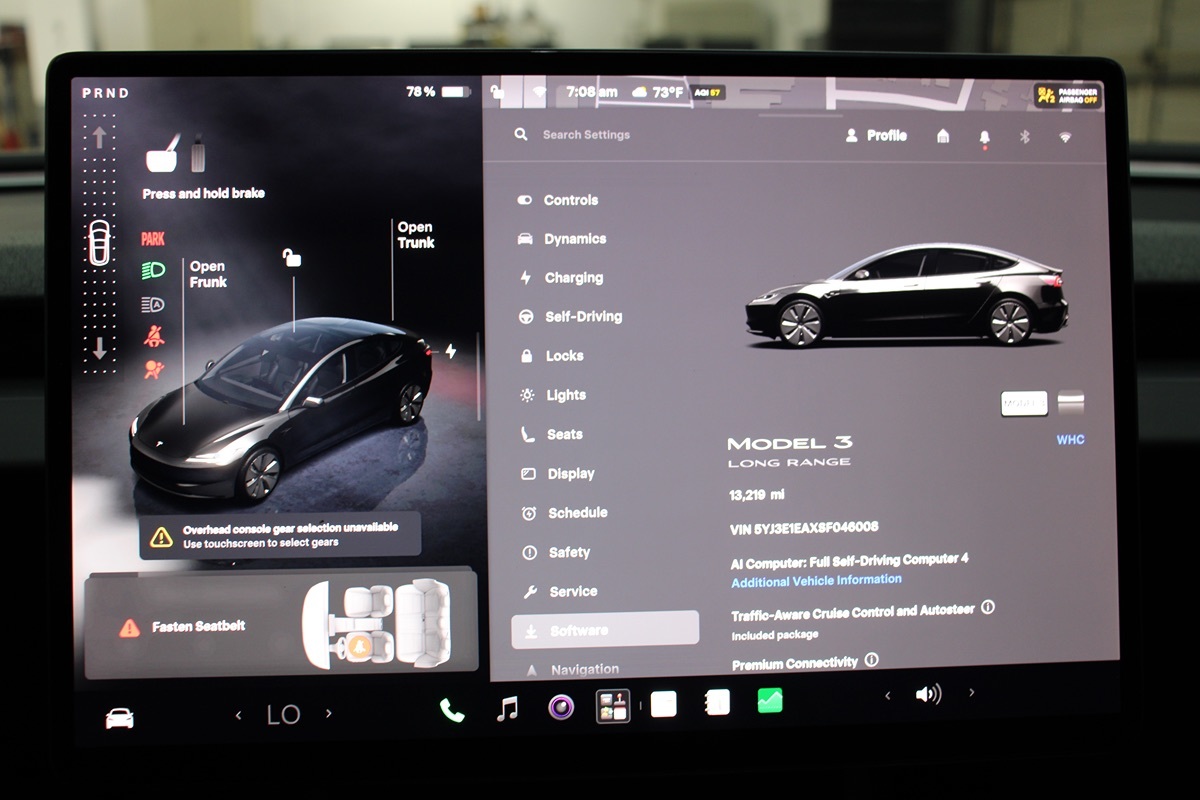Tap info icon beside Traffic-Aware Cruise Control

(x=988, y=607)
